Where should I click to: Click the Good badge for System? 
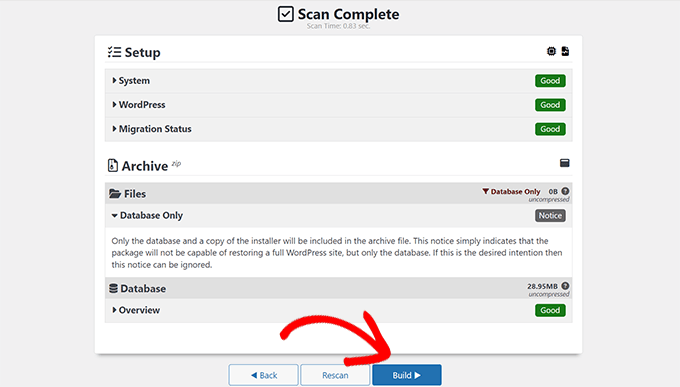pyautogui.click(x=550, y=81)
